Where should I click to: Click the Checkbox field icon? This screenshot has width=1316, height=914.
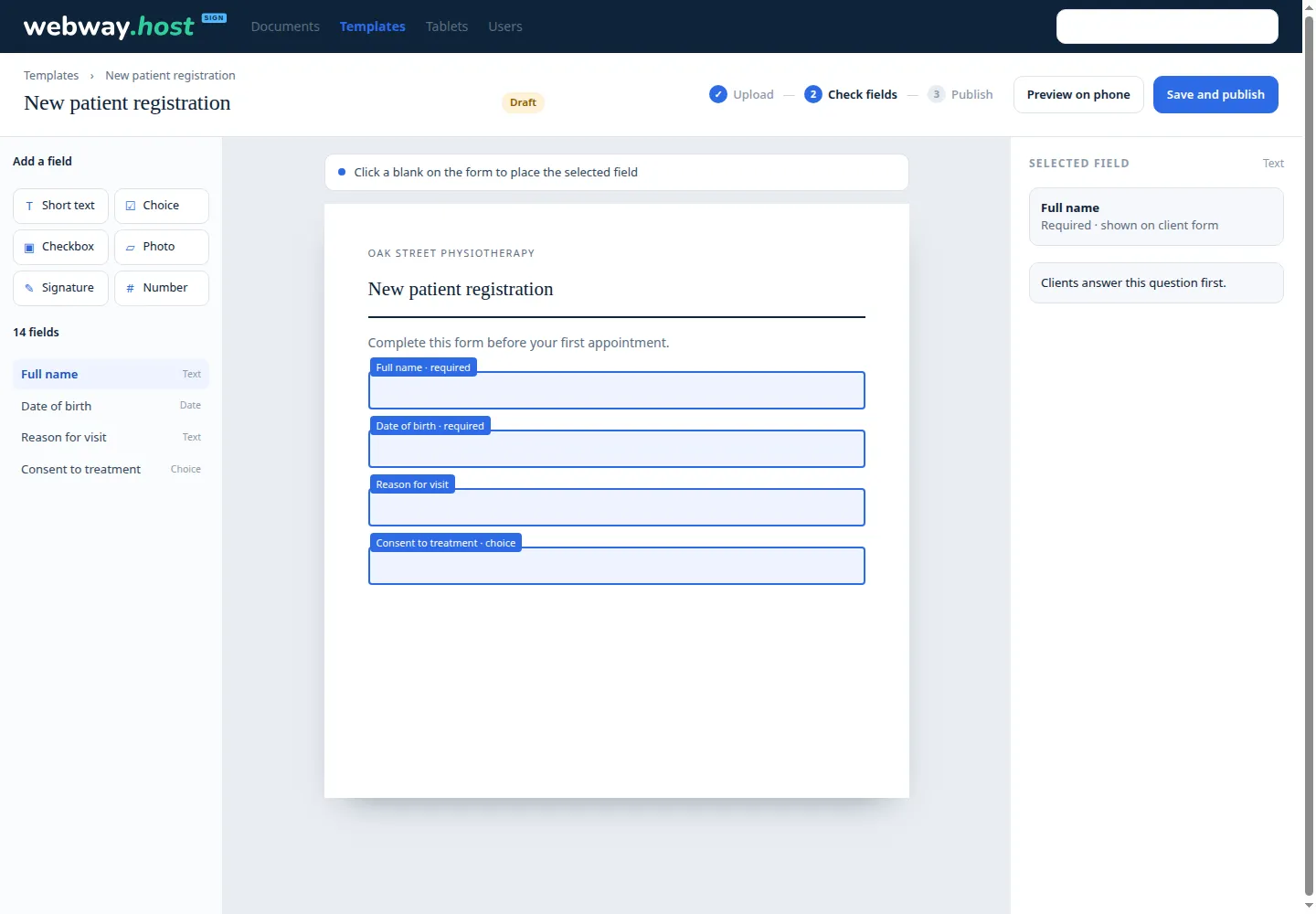[x=29, y=248]
